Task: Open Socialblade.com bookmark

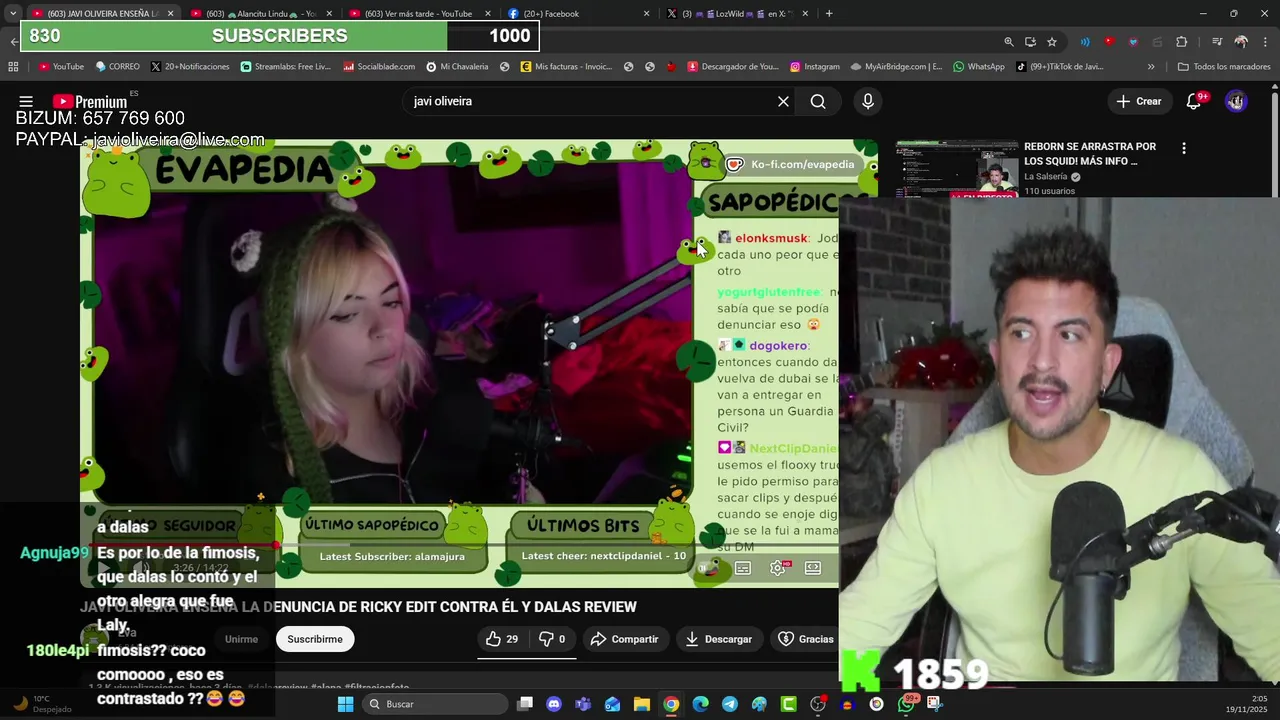Action: (379, 67)
